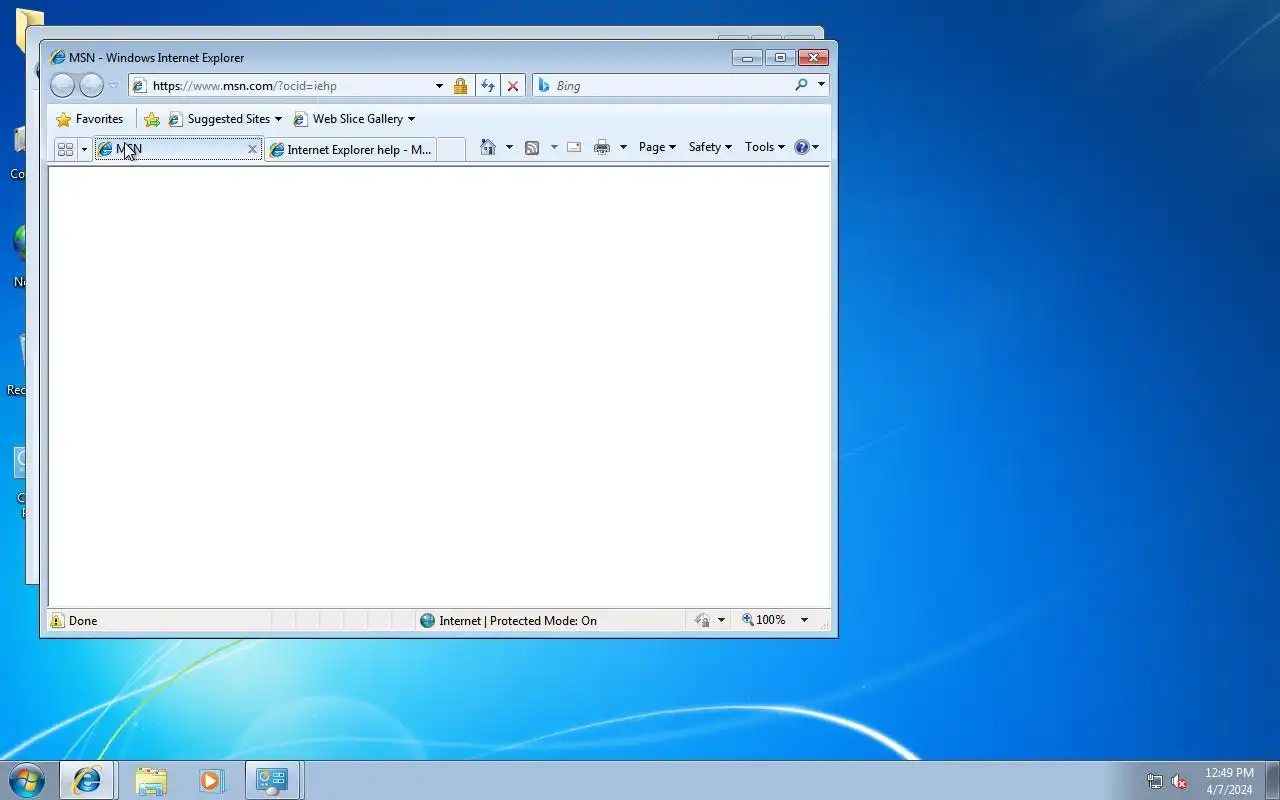The image size is (1280, 800).
Task: Click the Forward navigation button
Action: click(x=91, y=86)
